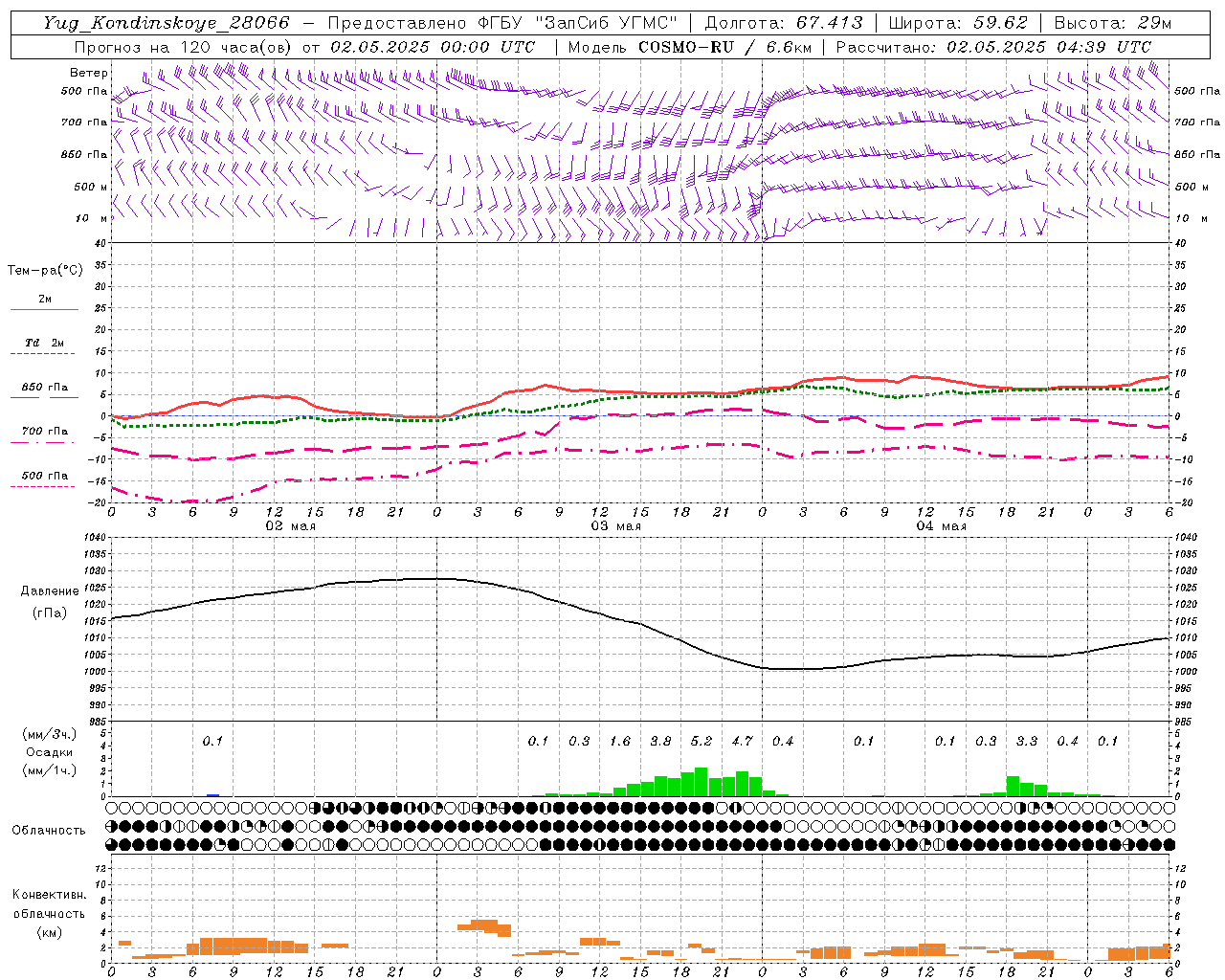Image resolution: width=1225 pixels, height=980 pixels.
Task: Click the Облачность cloud cover label
Action: click(x=49, y=830)
